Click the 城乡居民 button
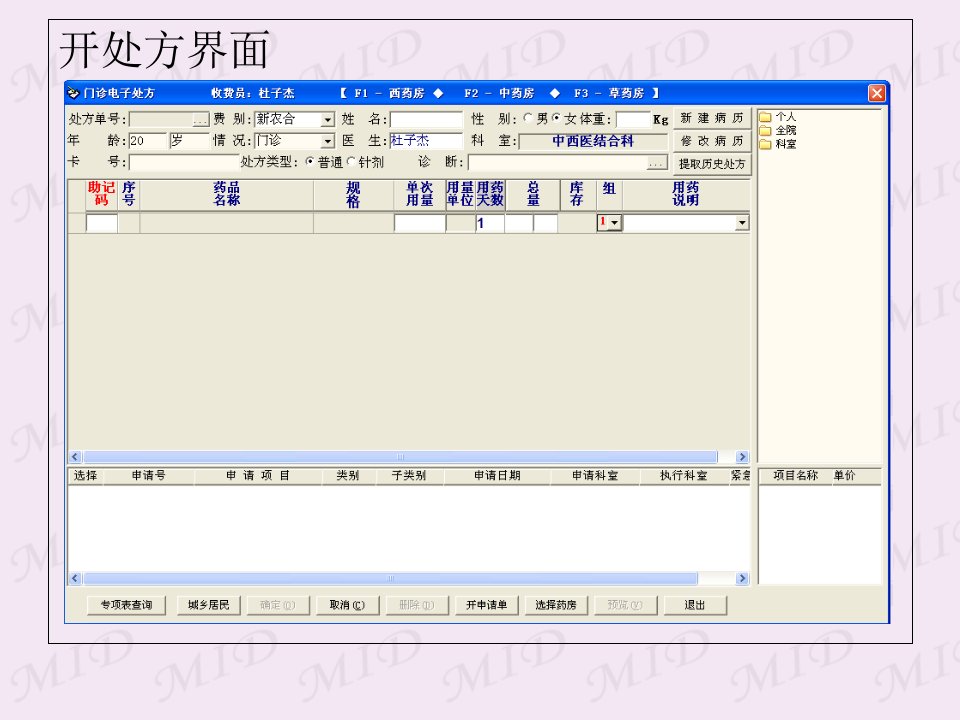The height and width of the screenshot is (720, 960). (209, 605)
